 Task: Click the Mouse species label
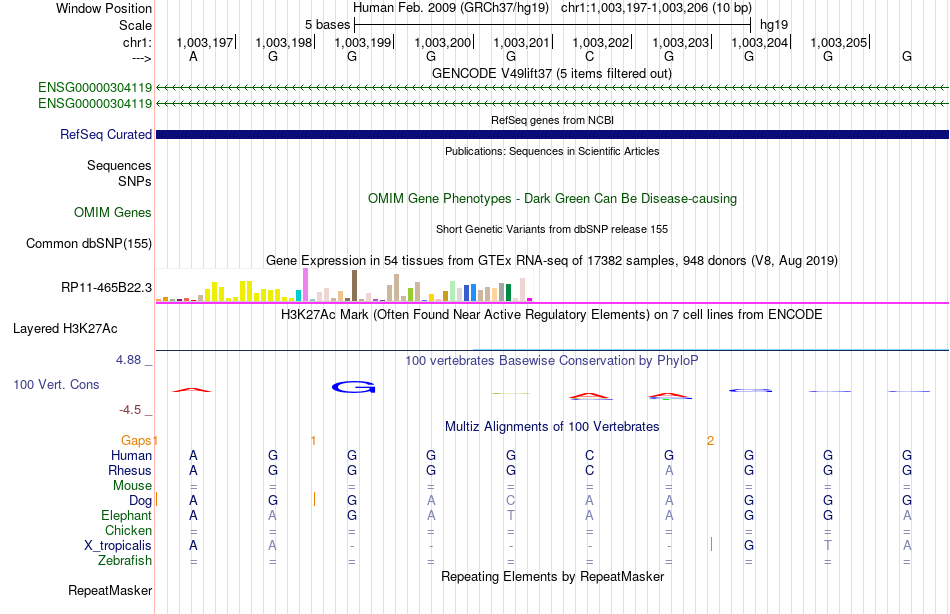click(x=132, y=486)
